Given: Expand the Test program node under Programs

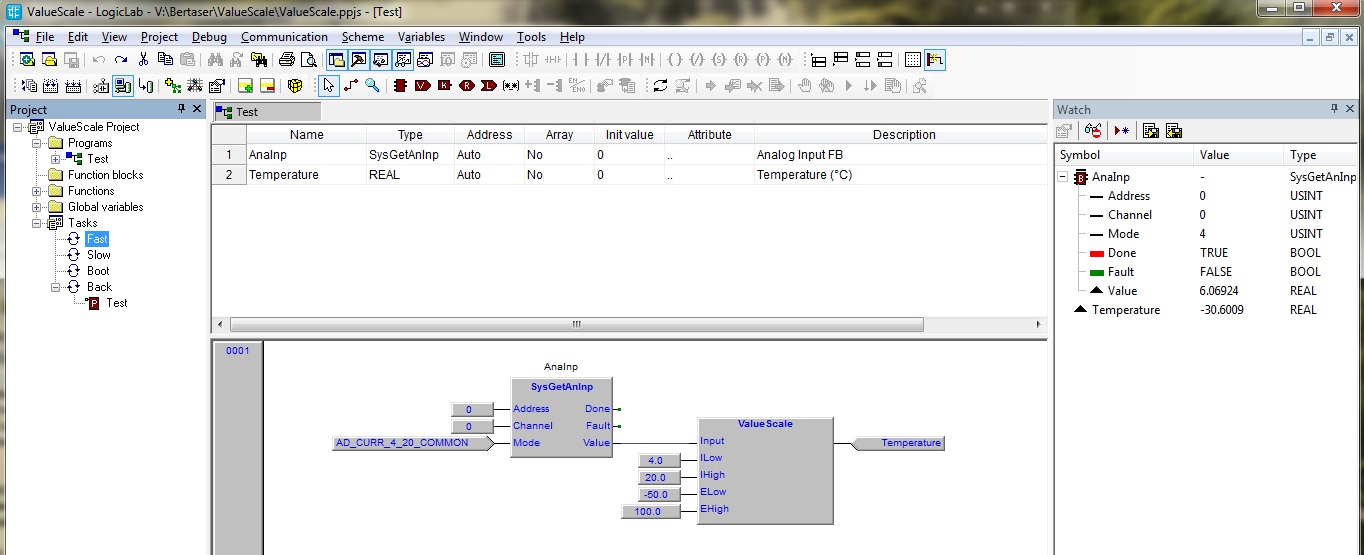Looking at the screenshot, I should tap(56, 159).
